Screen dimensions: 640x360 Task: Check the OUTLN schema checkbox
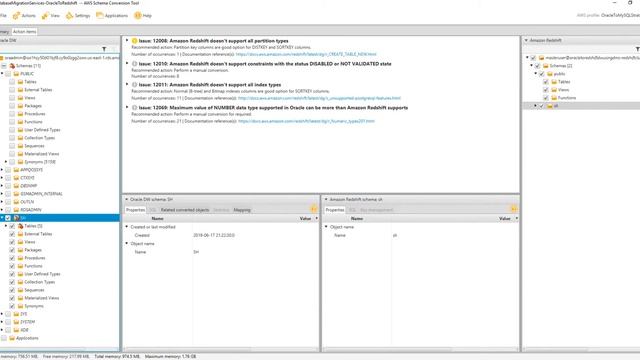pos(8,202)
